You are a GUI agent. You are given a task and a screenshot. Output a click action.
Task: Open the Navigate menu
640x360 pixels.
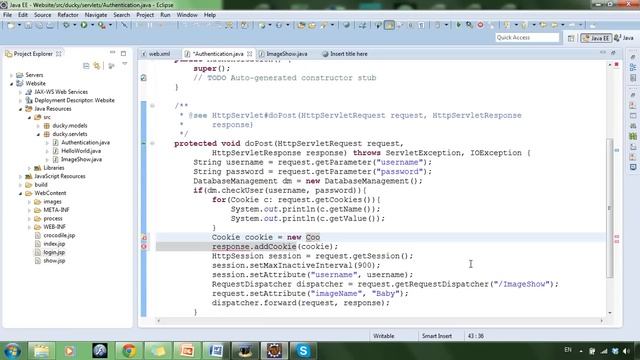click(x=96, y=15)
